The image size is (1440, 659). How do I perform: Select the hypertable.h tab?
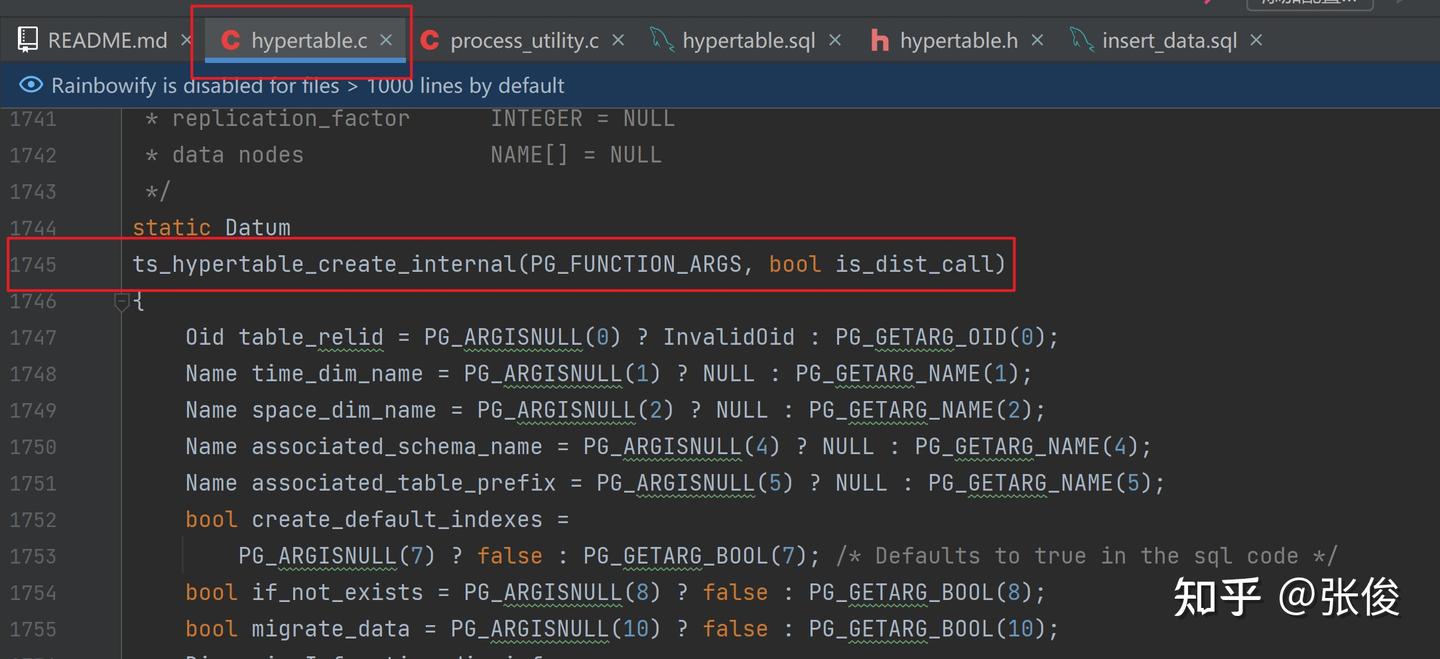point(958,40)
